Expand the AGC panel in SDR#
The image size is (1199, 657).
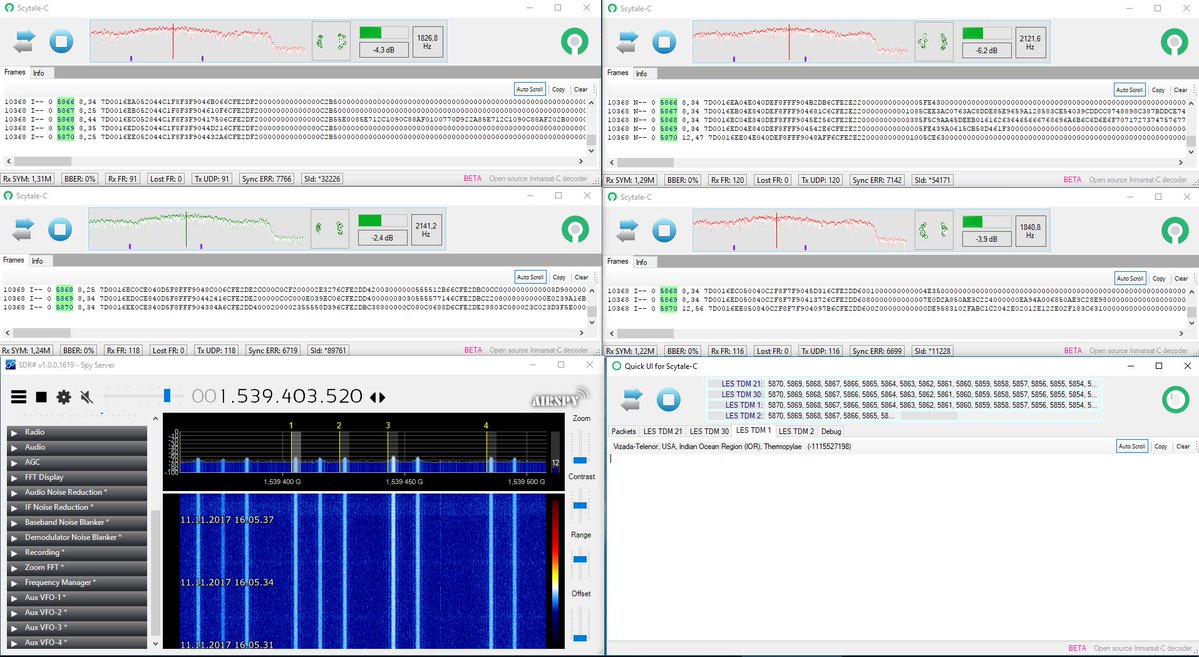coord(76,462)
